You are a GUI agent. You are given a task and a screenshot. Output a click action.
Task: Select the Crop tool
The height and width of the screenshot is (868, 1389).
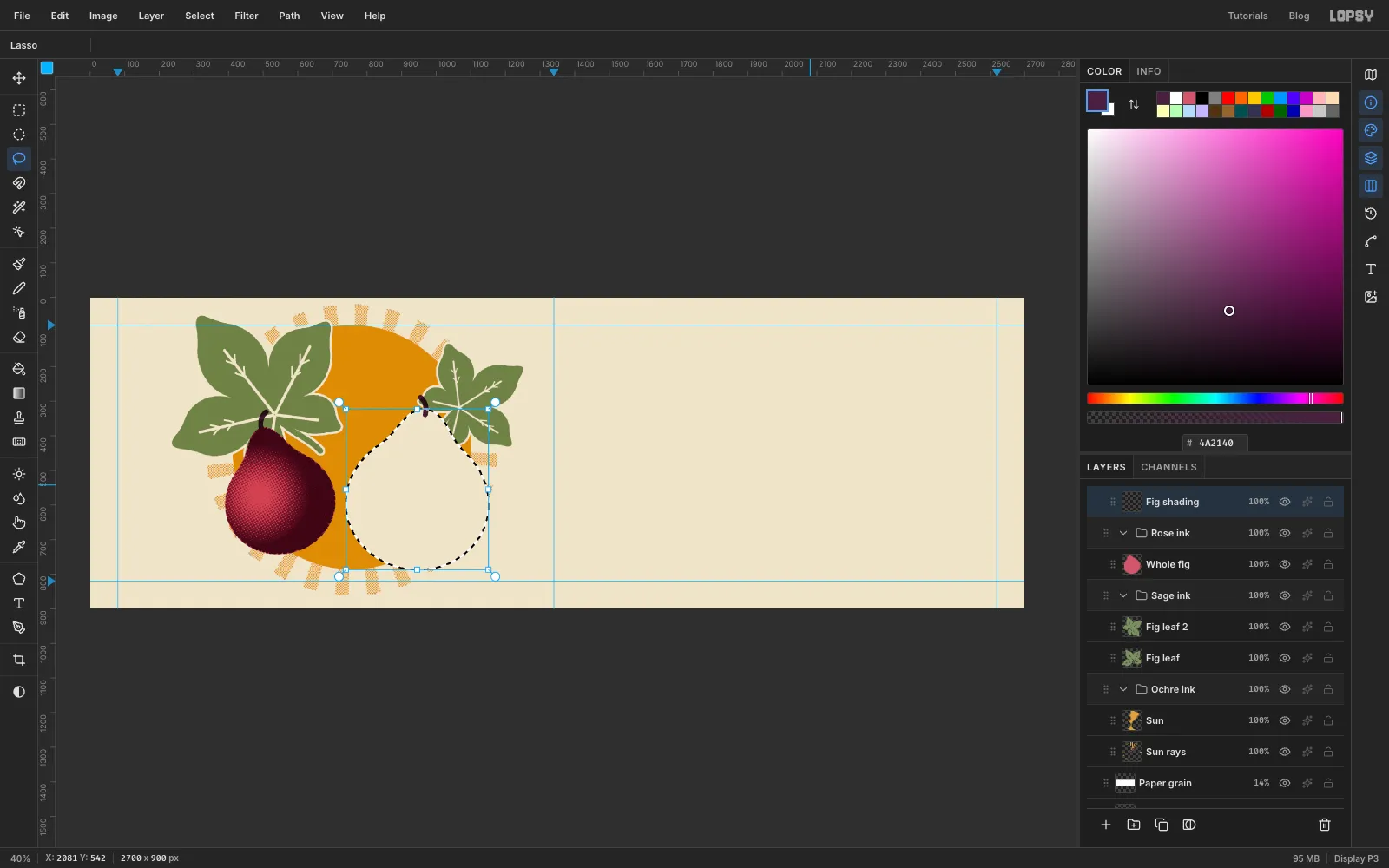click(19, 660)
